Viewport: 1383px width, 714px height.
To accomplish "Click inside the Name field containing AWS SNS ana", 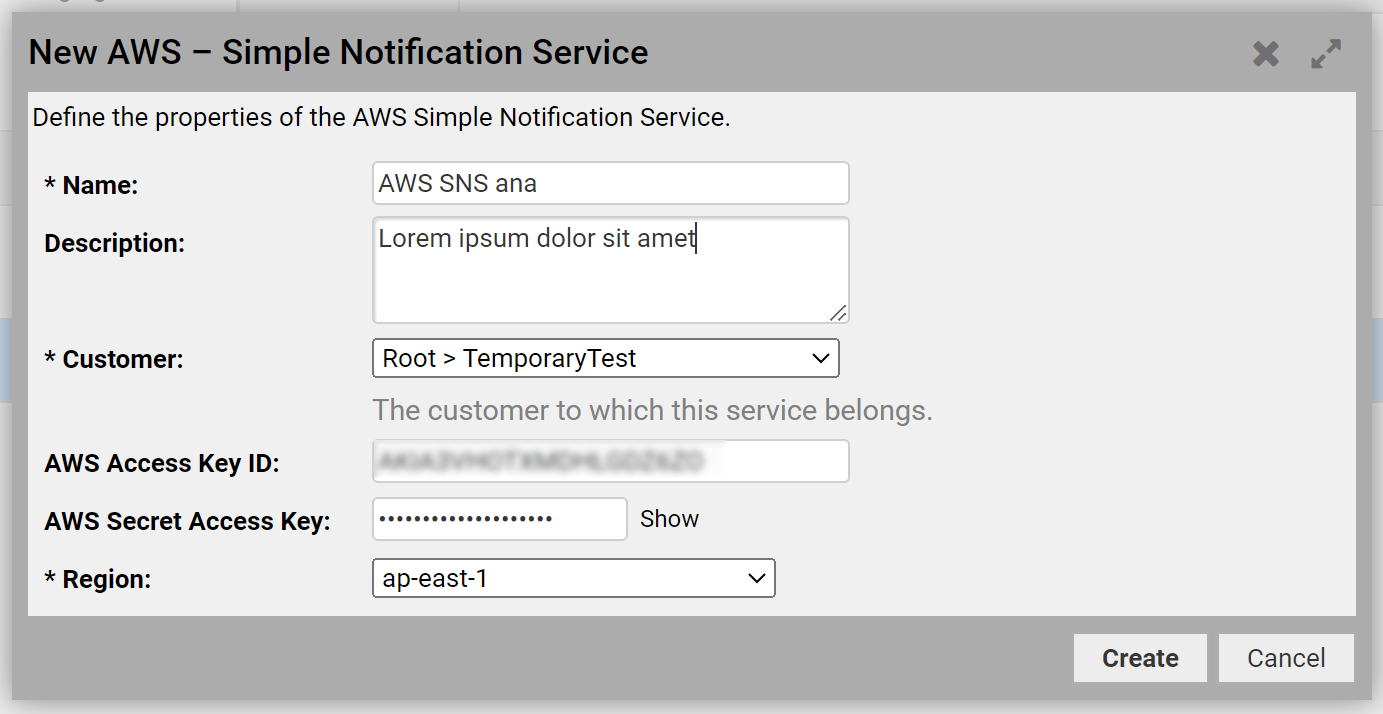I will [x=610, y=182].
